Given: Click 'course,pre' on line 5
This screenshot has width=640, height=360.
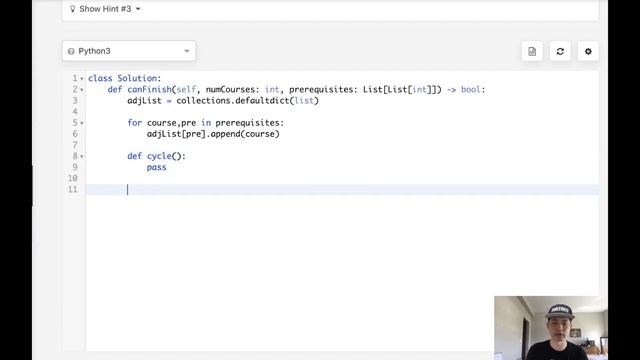Looking at the screenshot, I should (x=171, y=123).
